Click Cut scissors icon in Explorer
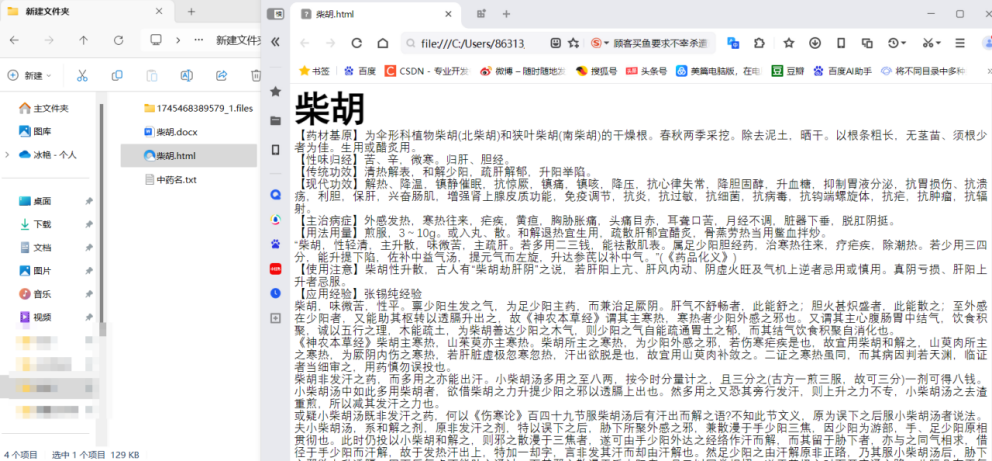 coord(82,75)
